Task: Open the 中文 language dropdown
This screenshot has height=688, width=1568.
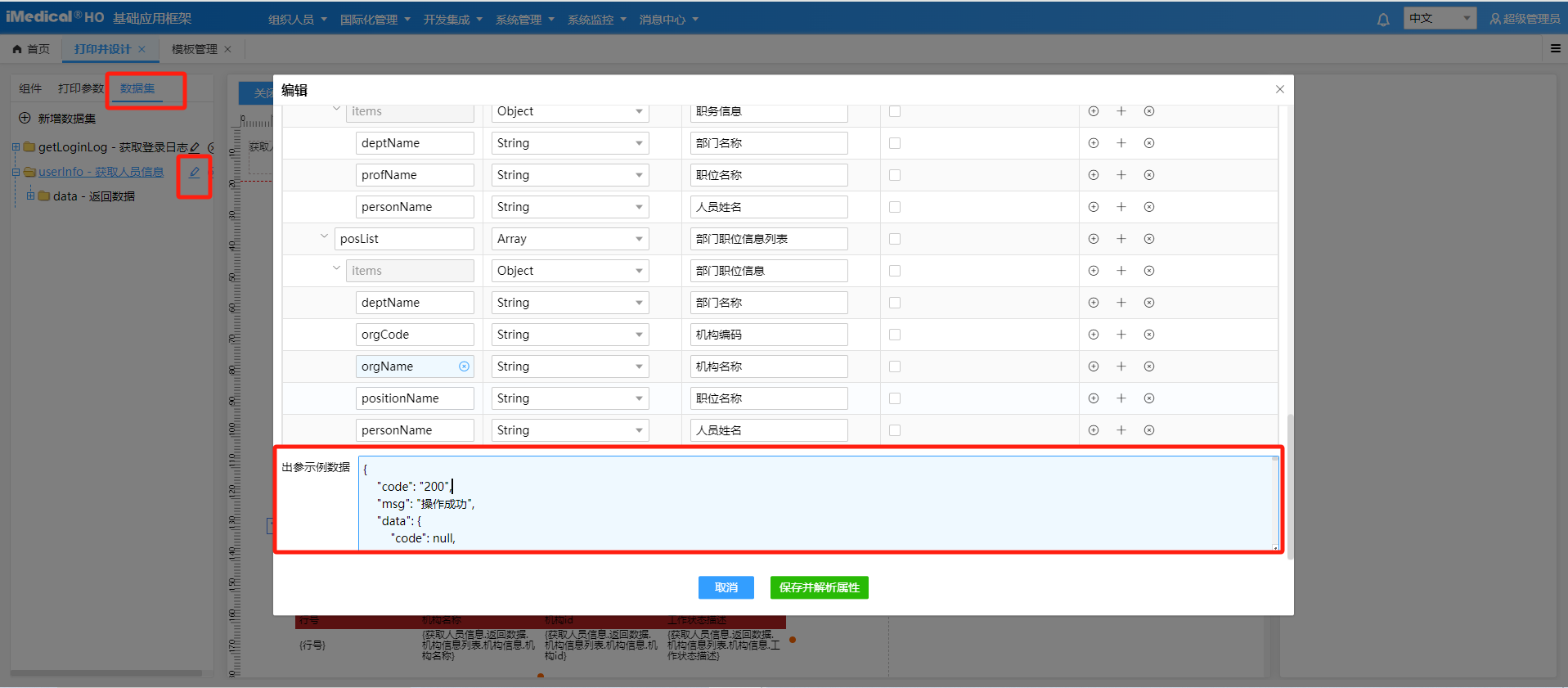Action: click(1439, 19)
